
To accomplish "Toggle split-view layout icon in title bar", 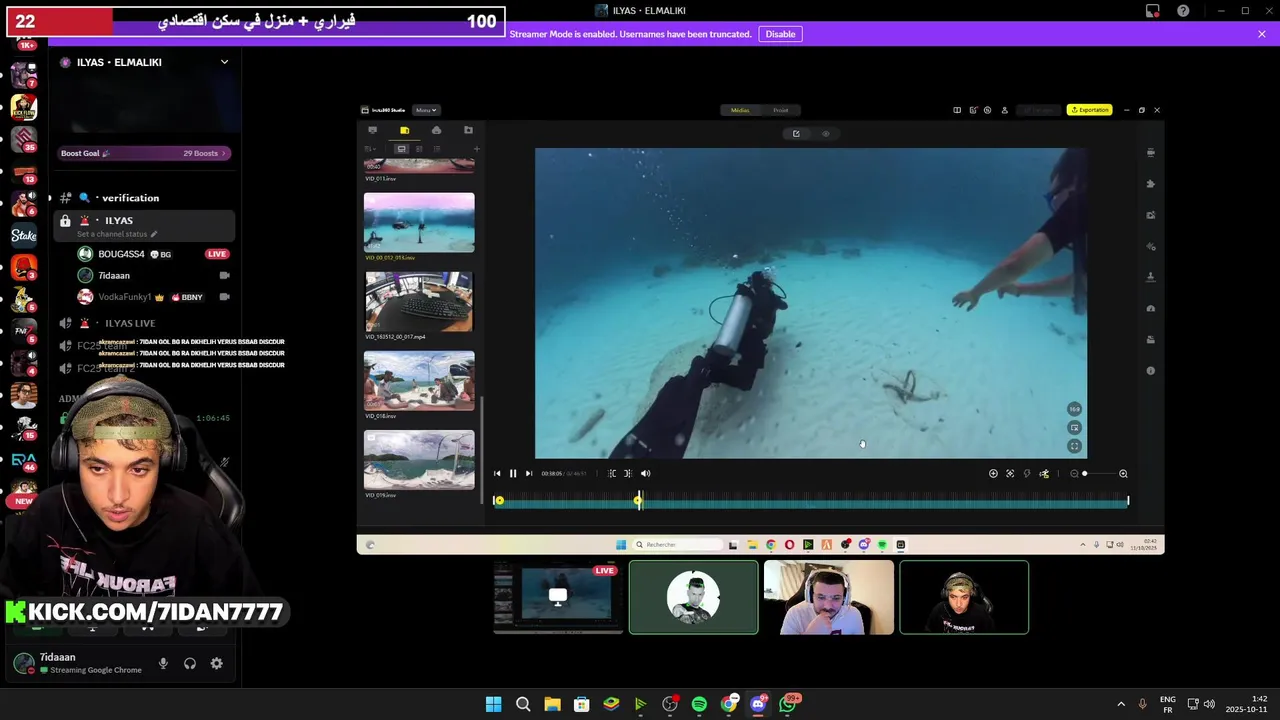I will click(957, 110).
